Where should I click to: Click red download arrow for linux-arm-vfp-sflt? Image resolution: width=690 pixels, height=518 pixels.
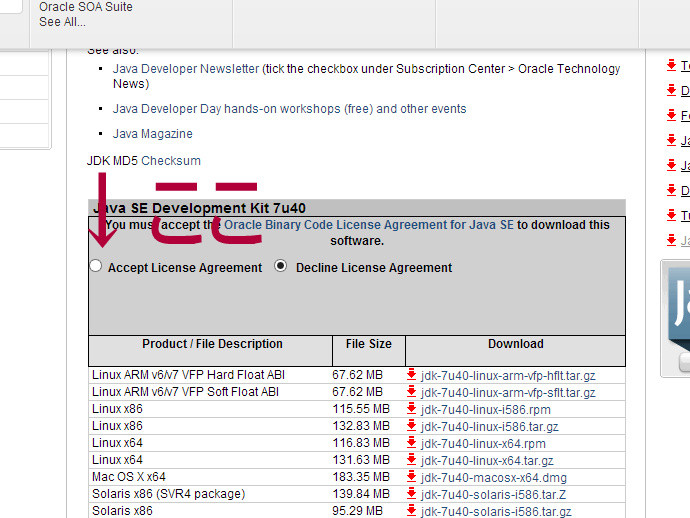(x=411, y=391)
